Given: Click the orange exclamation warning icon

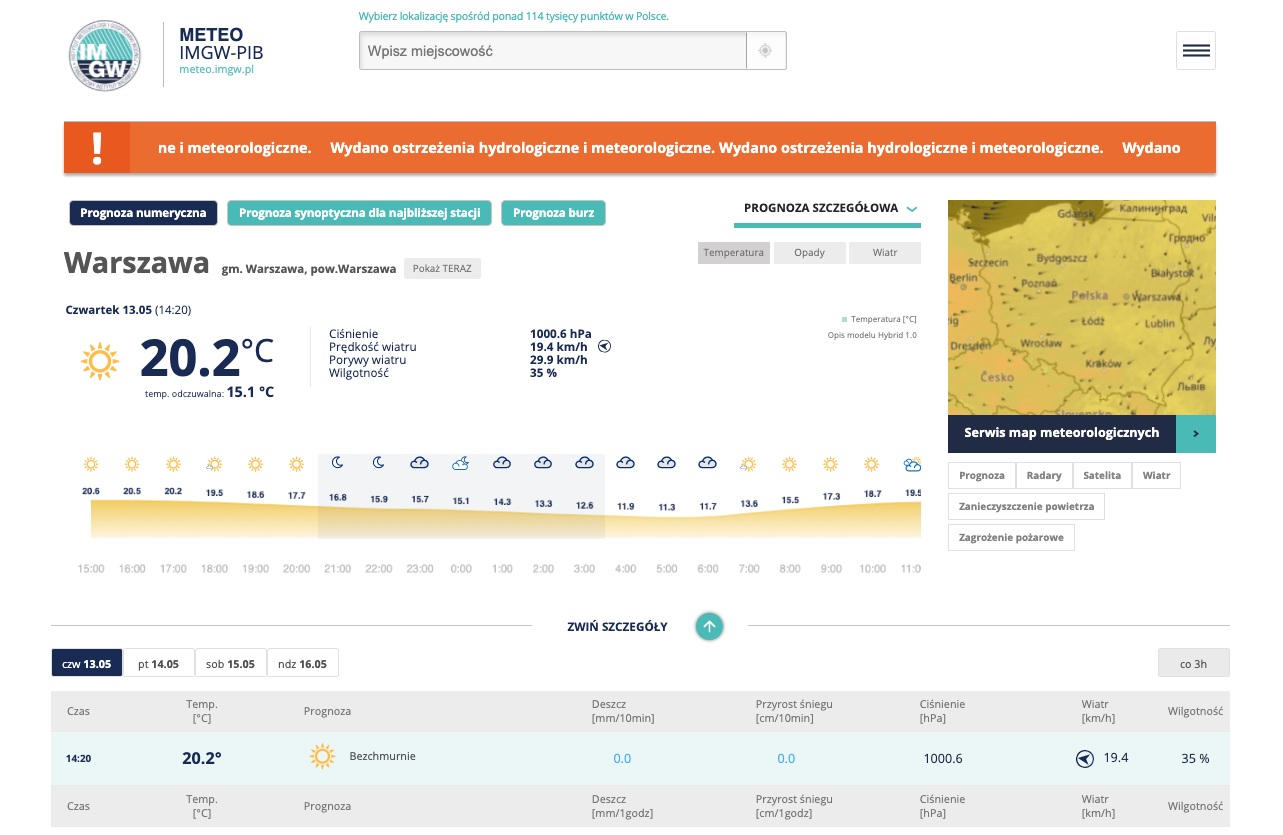Looking at the screenshot, I should pos(97,148).
